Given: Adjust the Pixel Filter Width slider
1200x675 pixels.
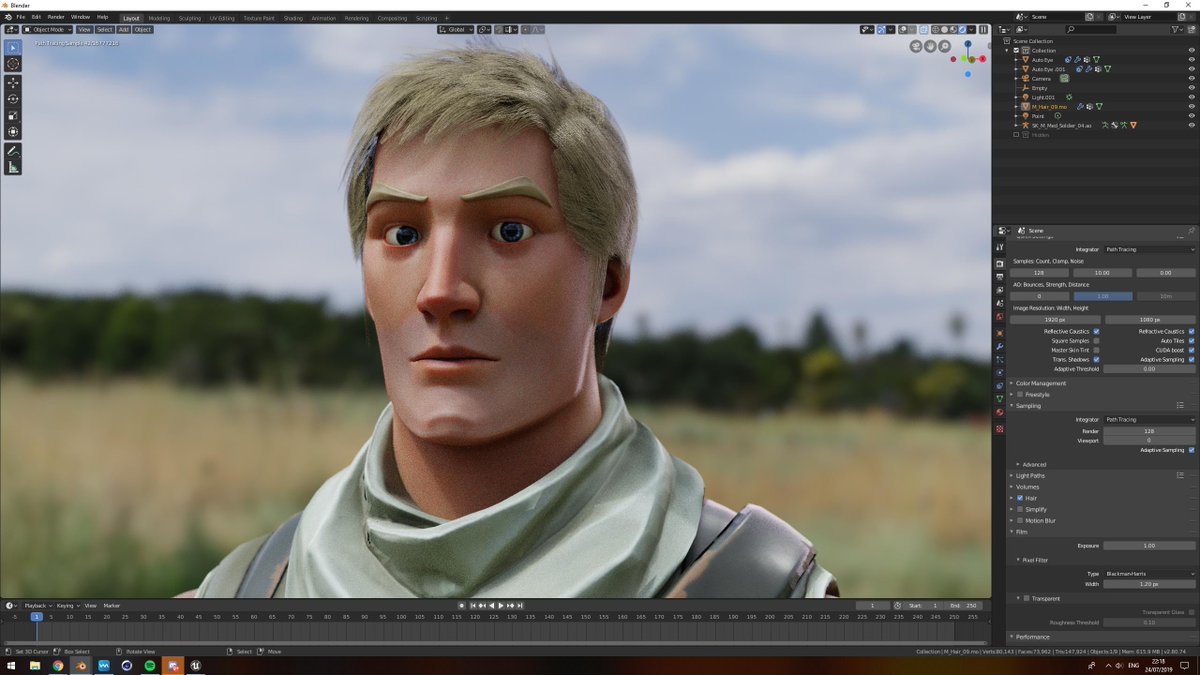Looking at the screenshot, I should click(x=1149, y=584).
